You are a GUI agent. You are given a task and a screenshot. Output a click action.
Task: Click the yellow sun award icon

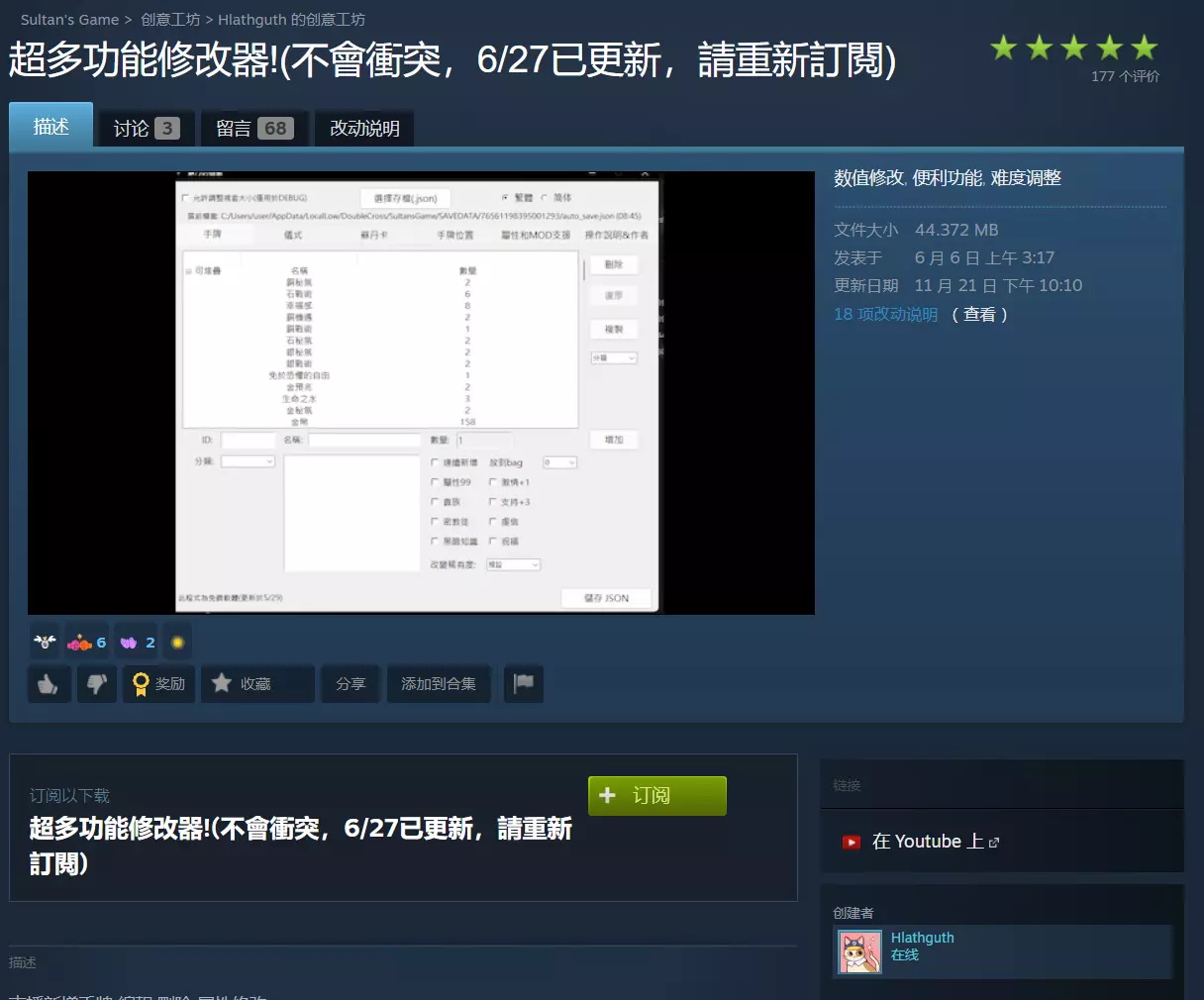pos(177,643)
